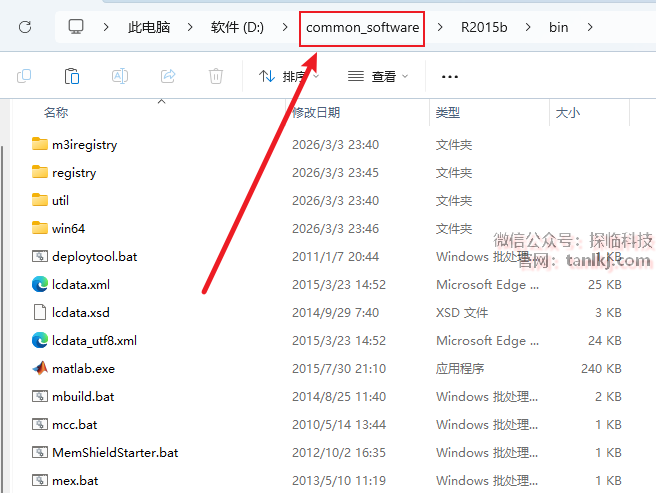
Task: Select the file name matlab.exe
Action: 83,369
